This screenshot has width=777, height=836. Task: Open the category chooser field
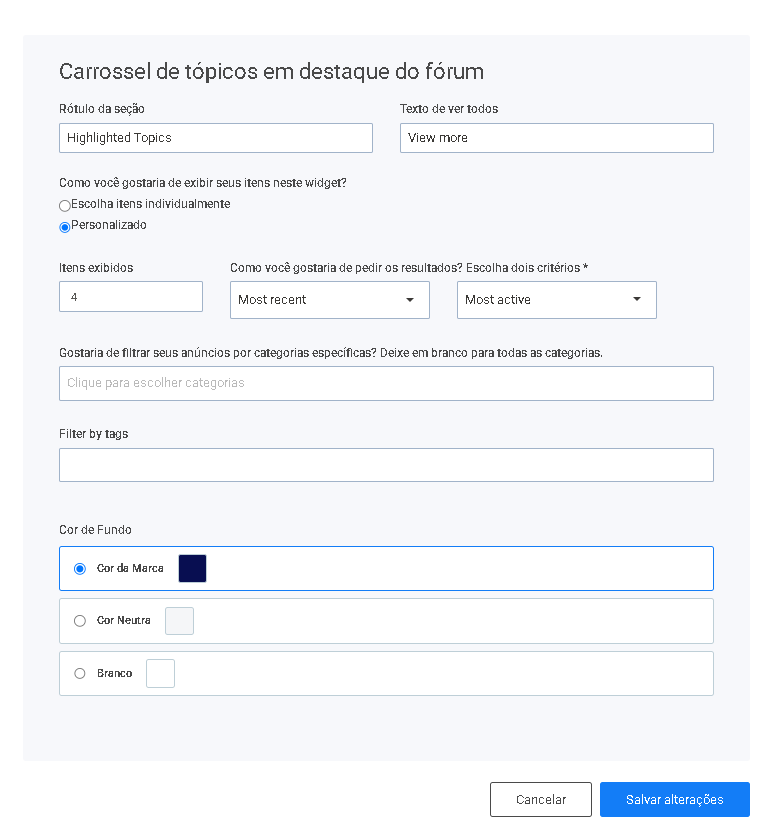coord(386,383)
